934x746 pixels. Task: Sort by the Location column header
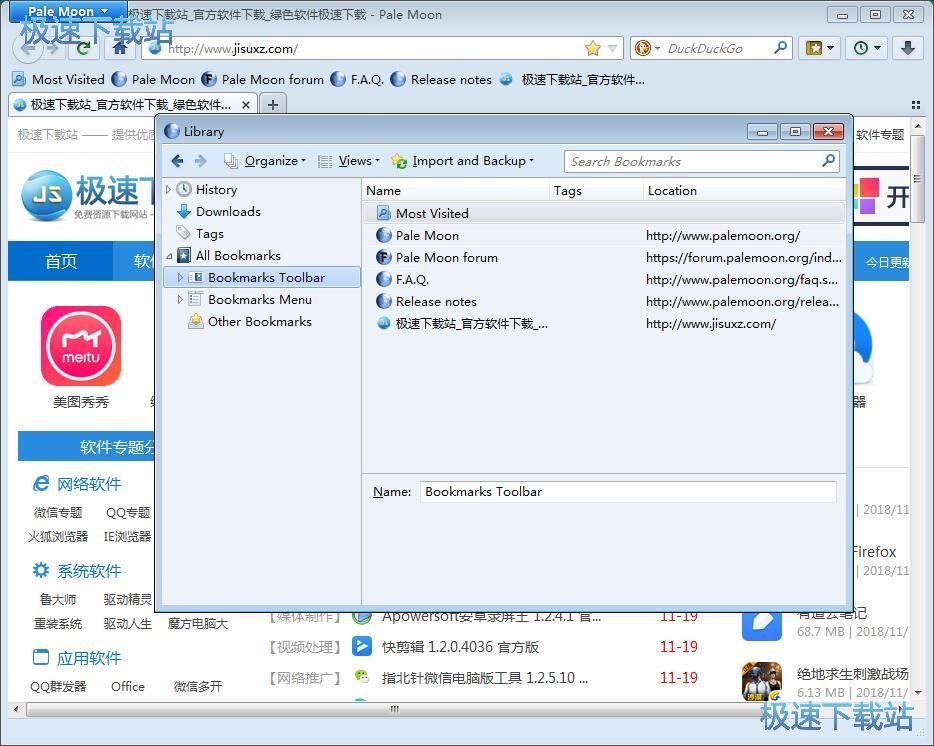(745, 191)
